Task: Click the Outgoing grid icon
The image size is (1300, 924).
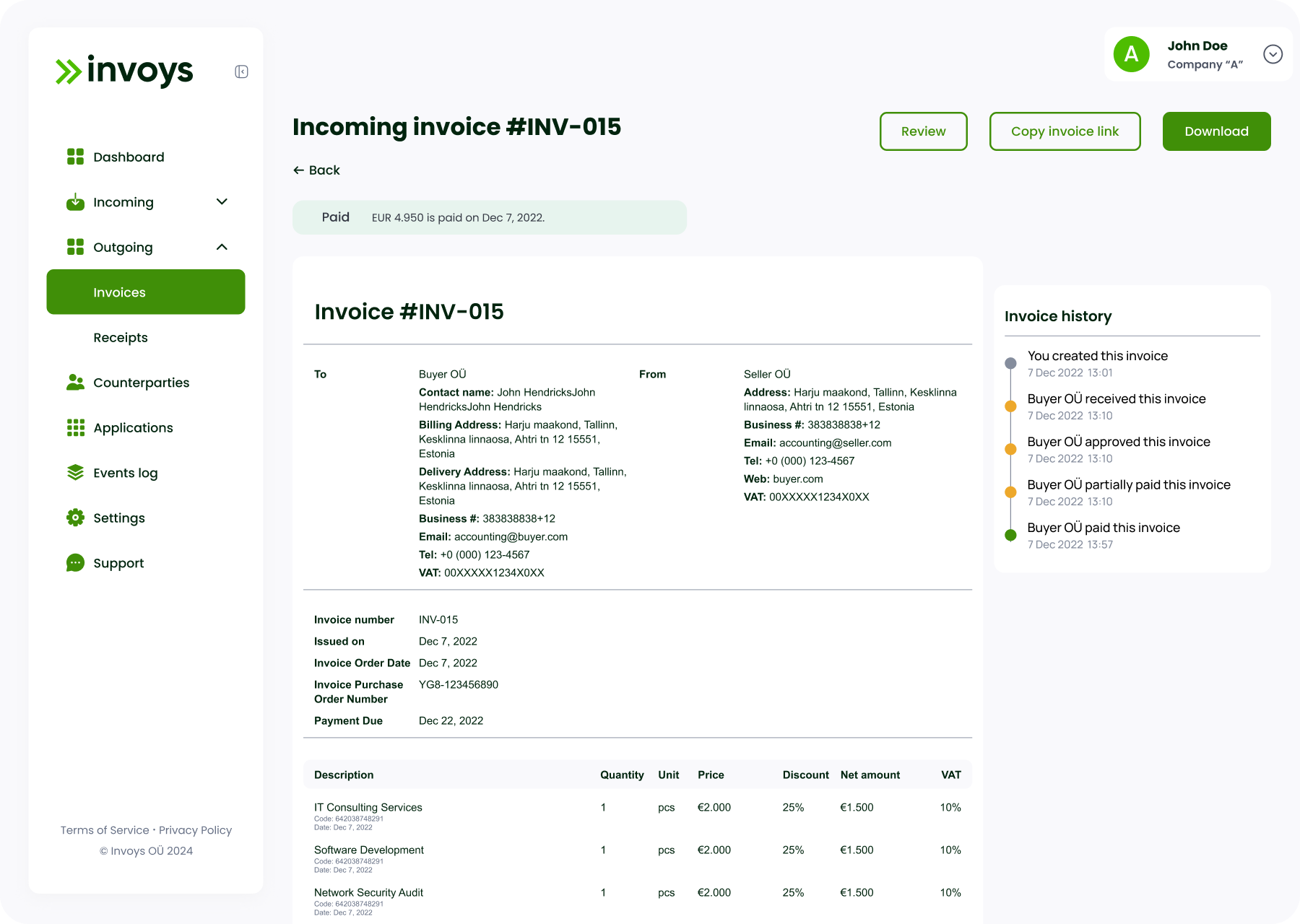Action: coord(75,247)
